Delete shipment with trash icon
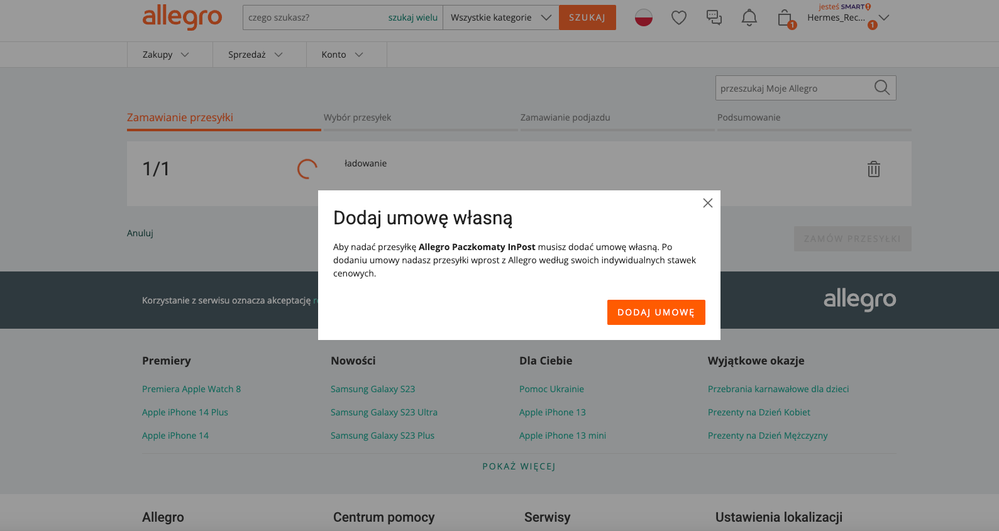999x531 pixels. [873, 169]
